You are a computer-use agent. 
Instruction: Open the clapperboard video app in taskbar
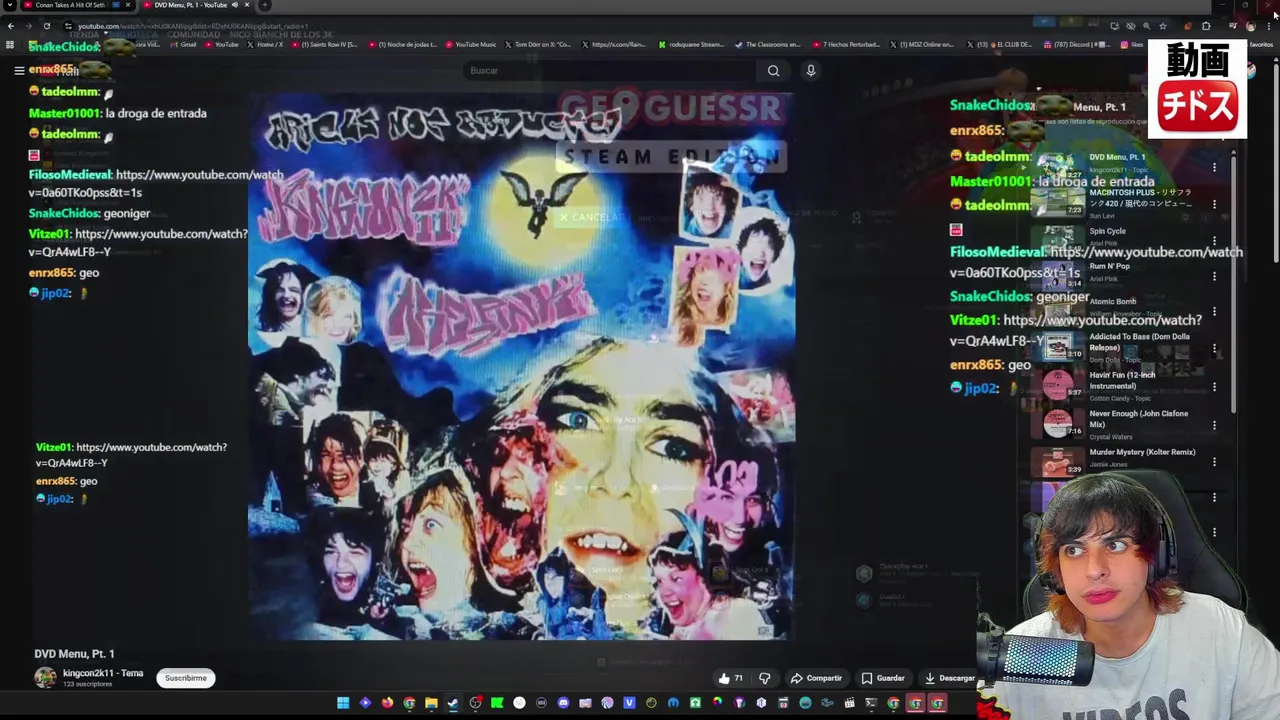tap(849, 703)
